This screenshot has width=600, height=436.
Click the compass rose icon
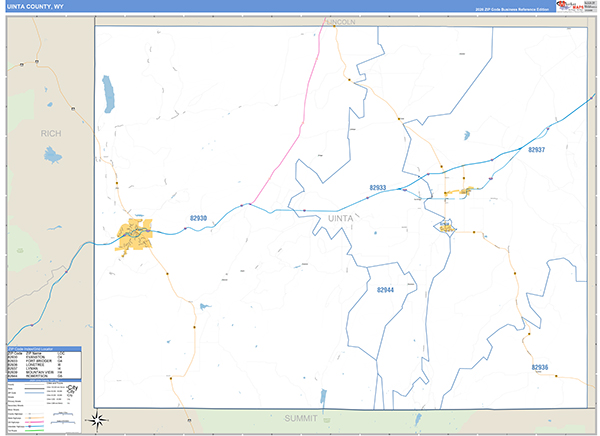tap(99, 418)
